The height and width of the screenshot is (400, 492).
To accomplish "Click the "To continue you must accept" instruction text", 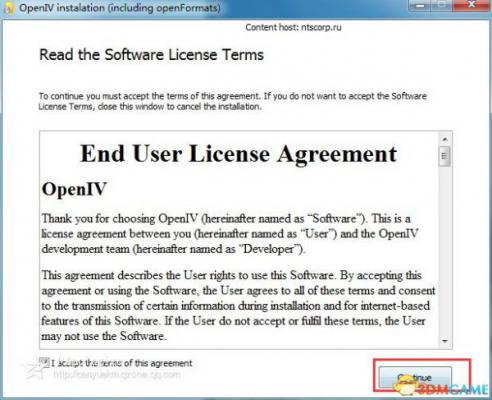I will pyautogui.click(x=233, y=101).
